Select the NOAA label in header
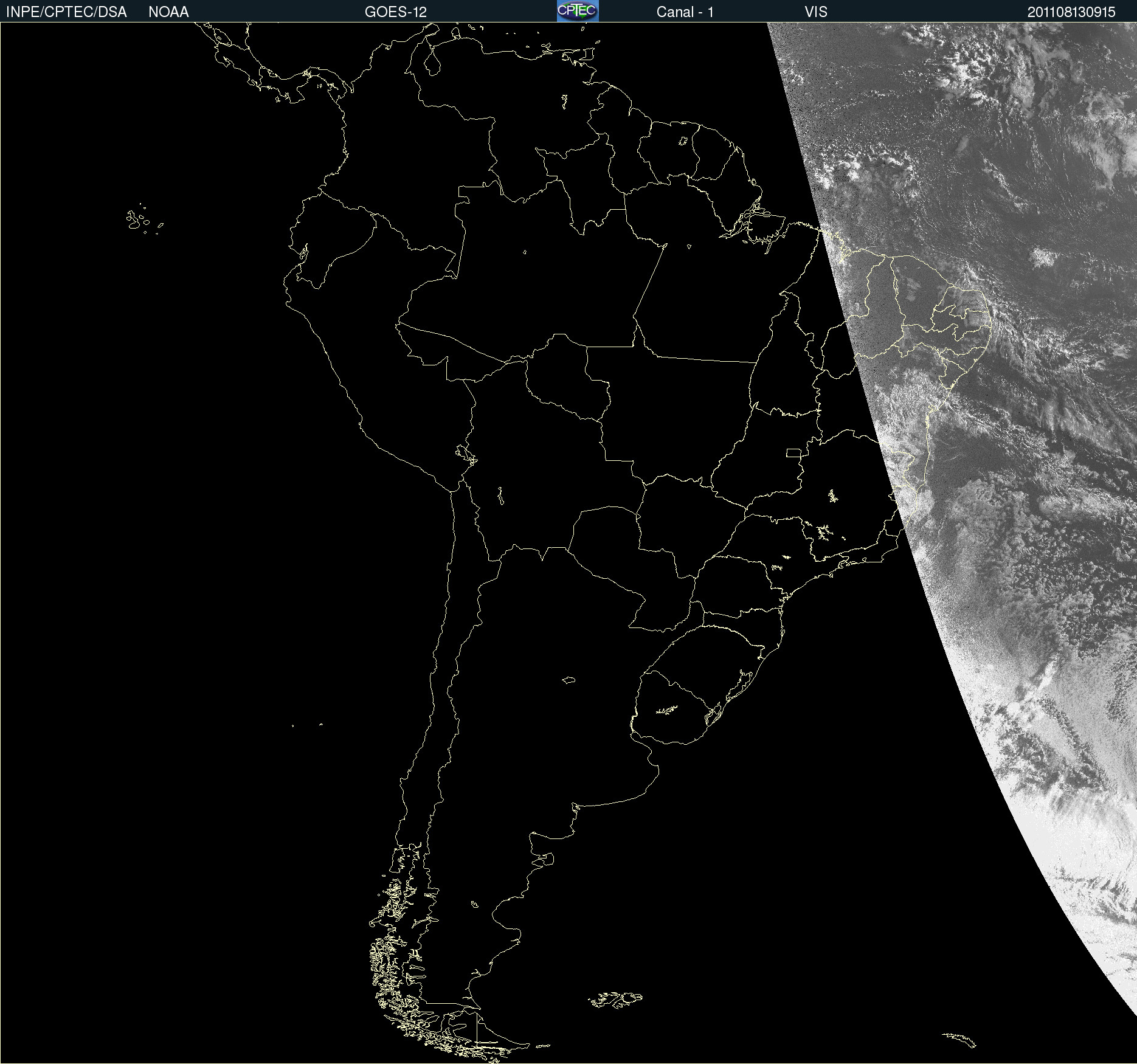 pos(168,12)
